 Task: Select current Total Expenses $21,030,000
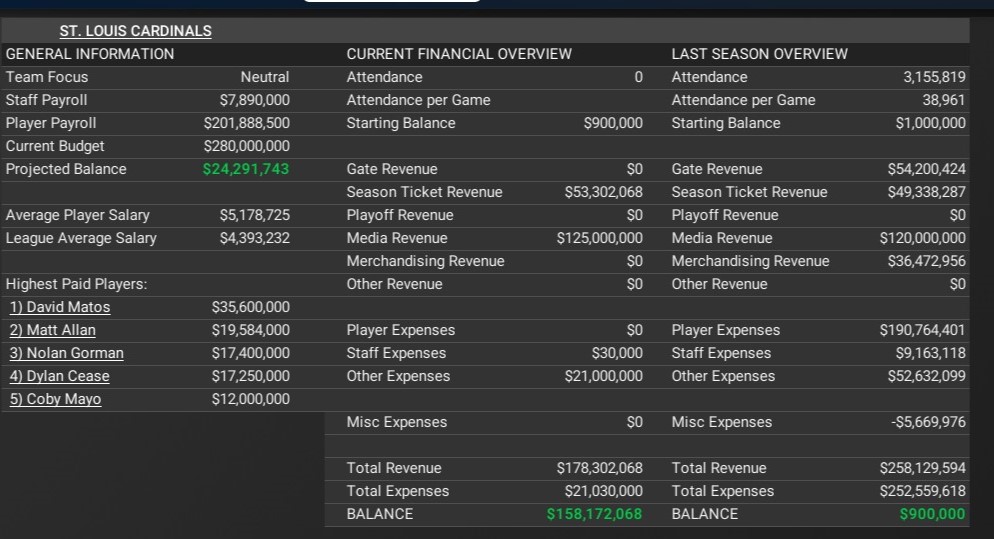point(604,491)
